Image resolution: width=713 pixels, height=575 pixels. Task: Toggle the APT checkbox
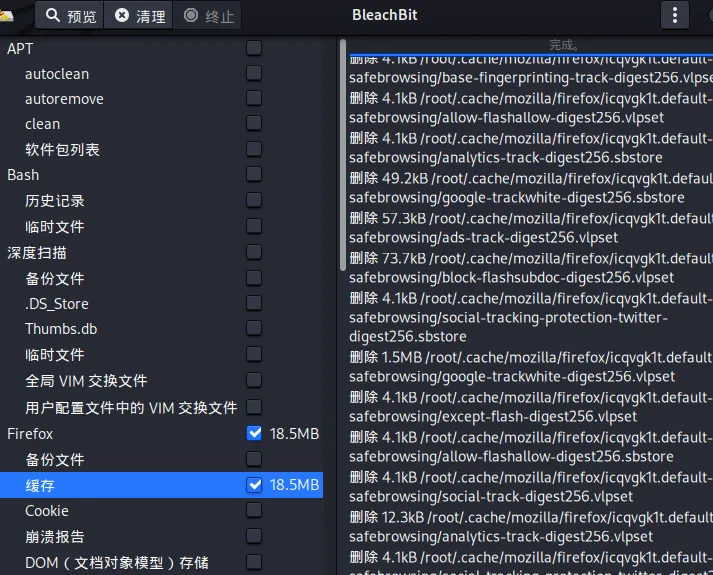[x=254, y=48]
